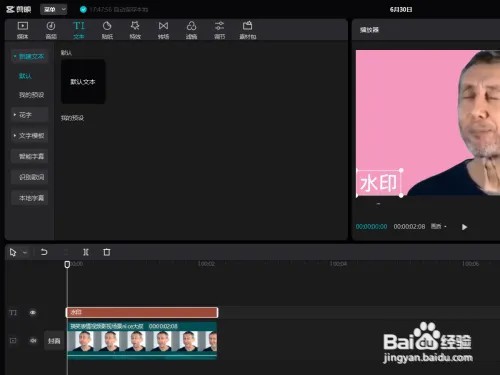Click the 6月30日 project title
The height and width of the screenshot is (375, 500).
coord(401,9)
